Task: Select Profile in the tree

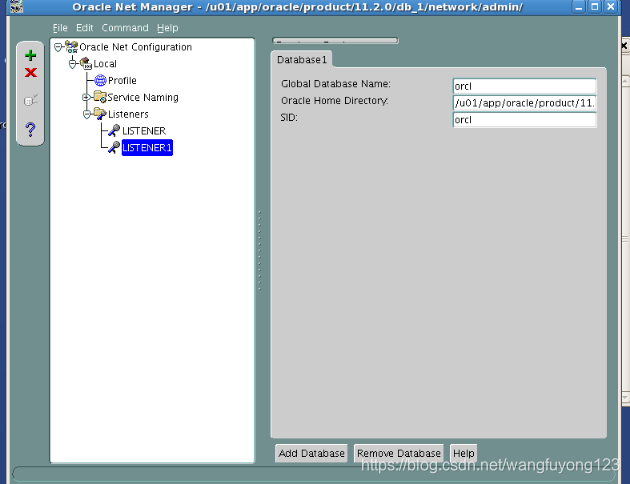Action: tap(122, 80)
